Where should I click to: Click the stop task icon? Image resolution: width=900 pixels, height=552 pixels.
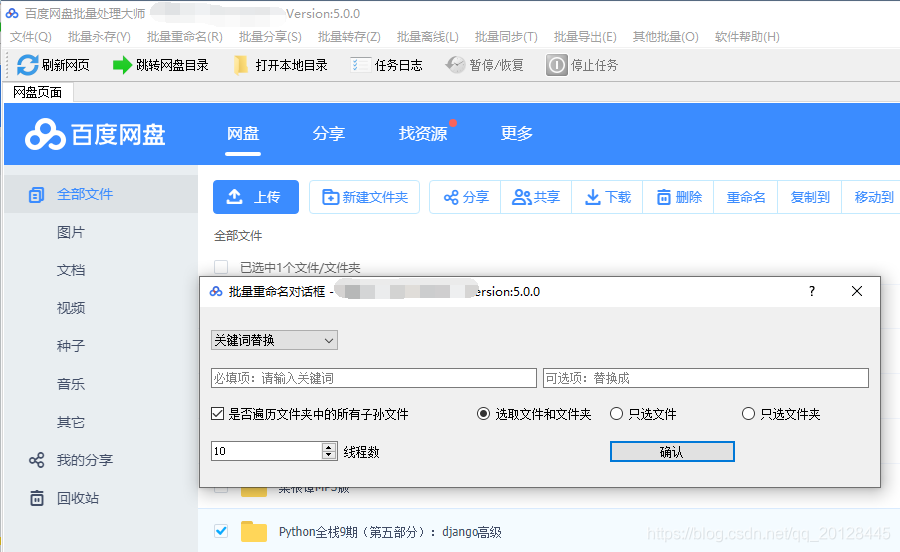coord(556,65)
